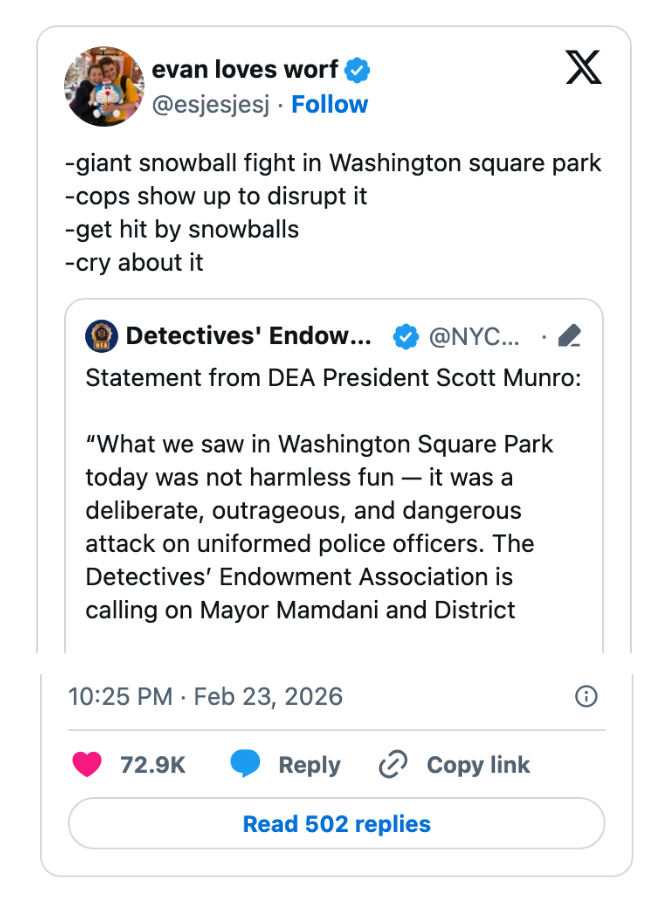Open evan loves worf's profile picture
The width and height of the screenshot is (672, 918).
pyautogui.click(x=104, y=86)
